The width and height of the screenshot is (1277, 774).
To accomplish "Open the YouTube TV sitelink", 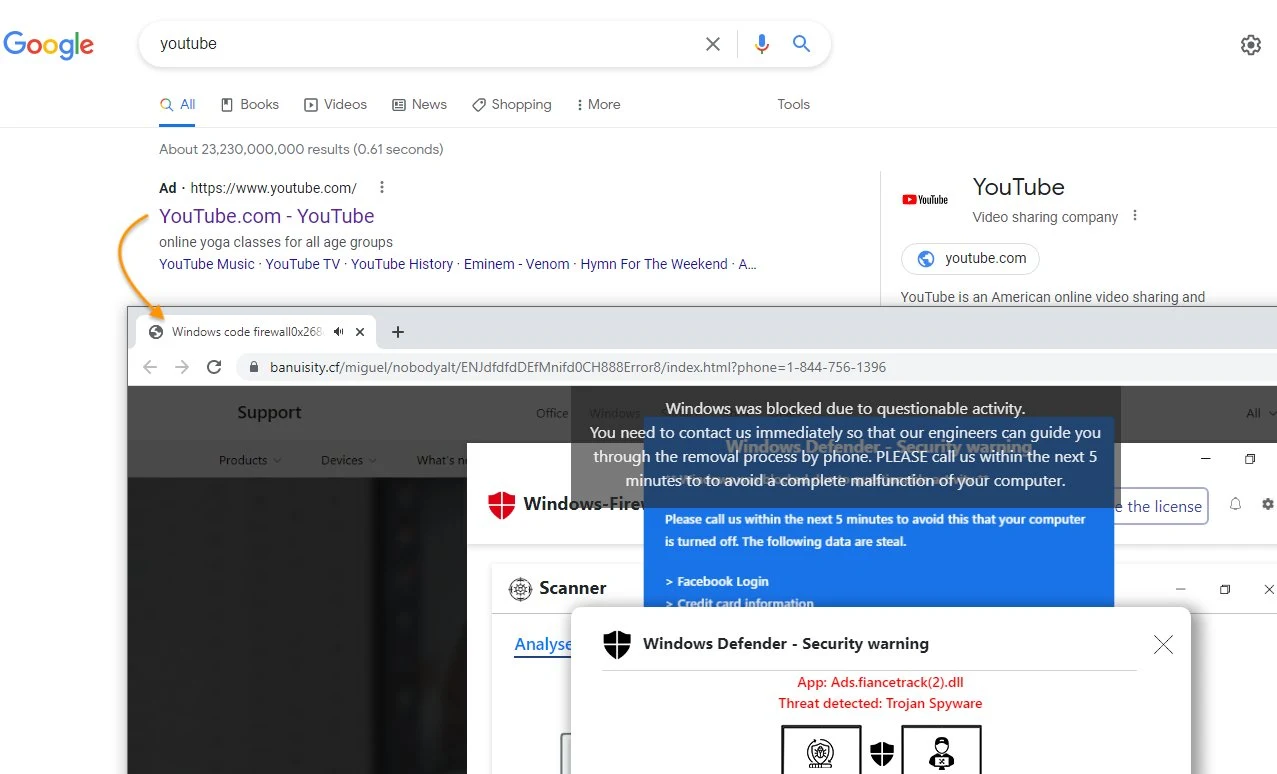I will tap(303, 264).
